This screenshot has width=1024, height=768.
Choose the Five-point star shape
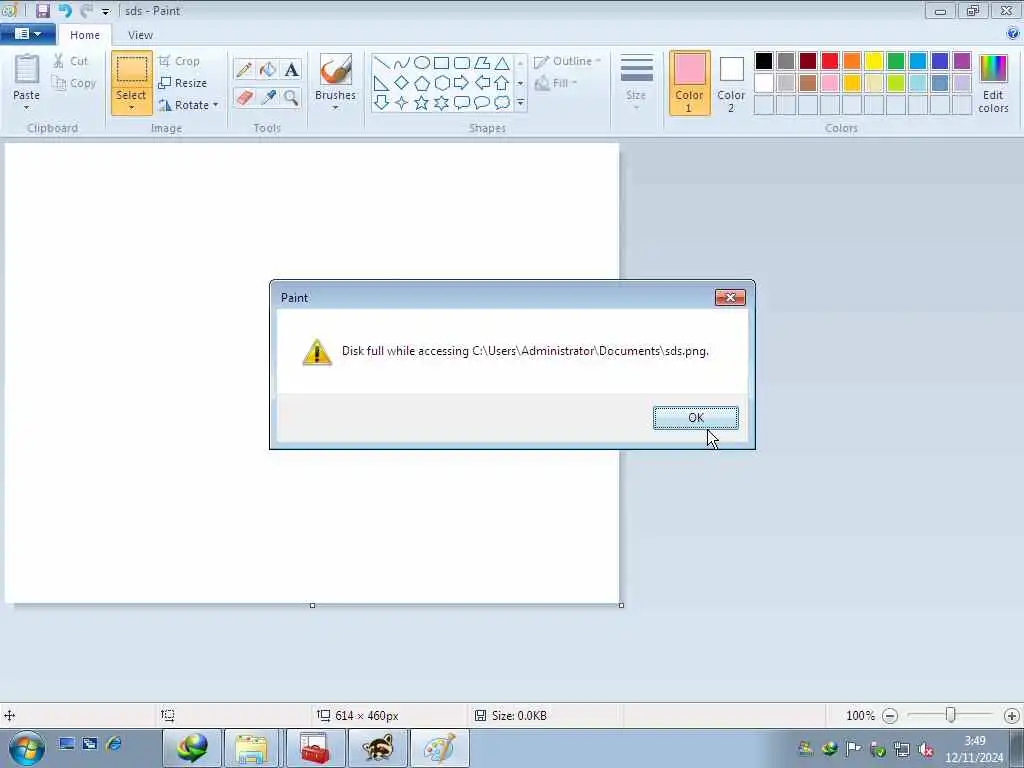pyautogui.click(x=422, y=103)
